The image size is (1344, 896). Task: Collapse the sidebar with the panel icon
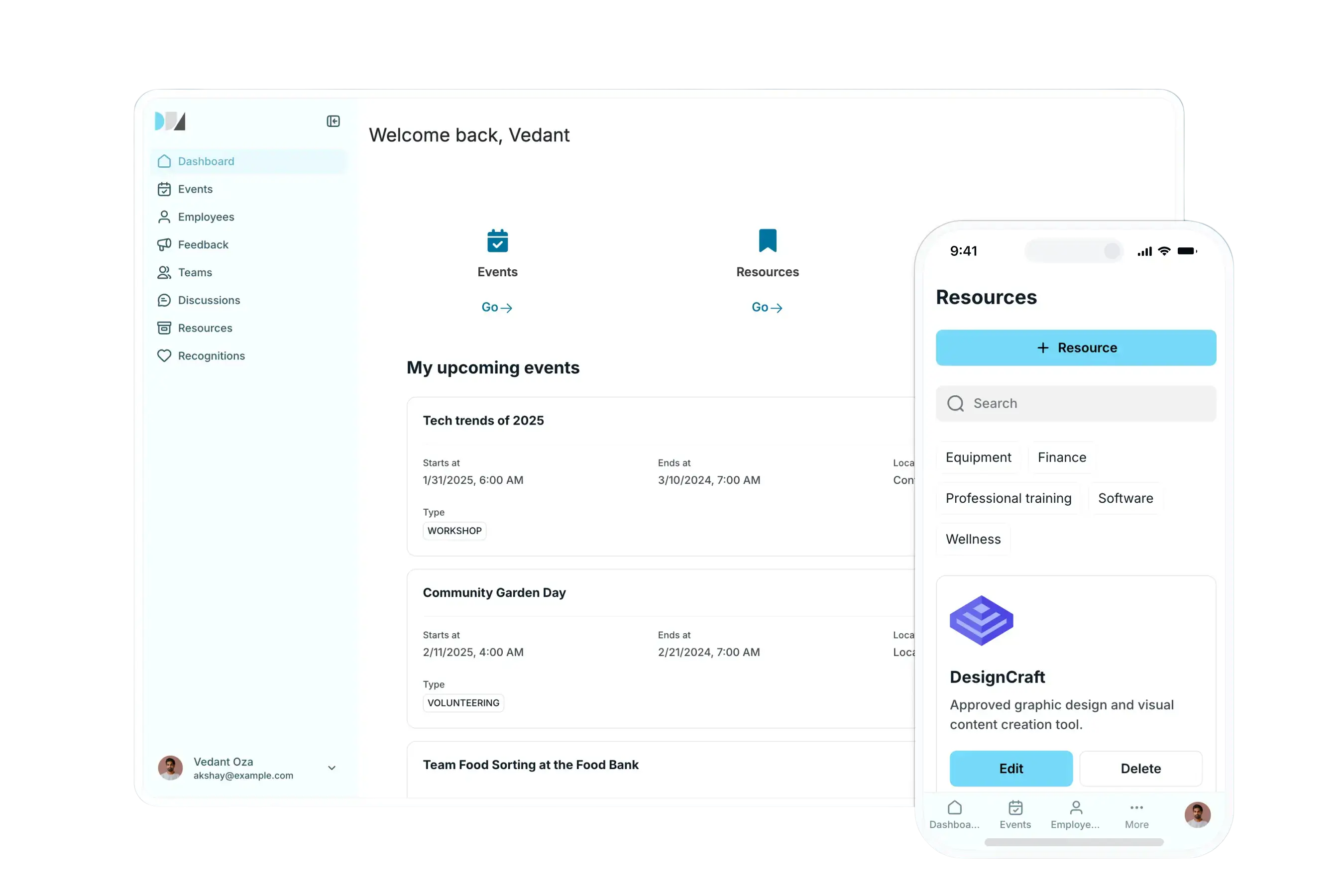click(333, 121)
